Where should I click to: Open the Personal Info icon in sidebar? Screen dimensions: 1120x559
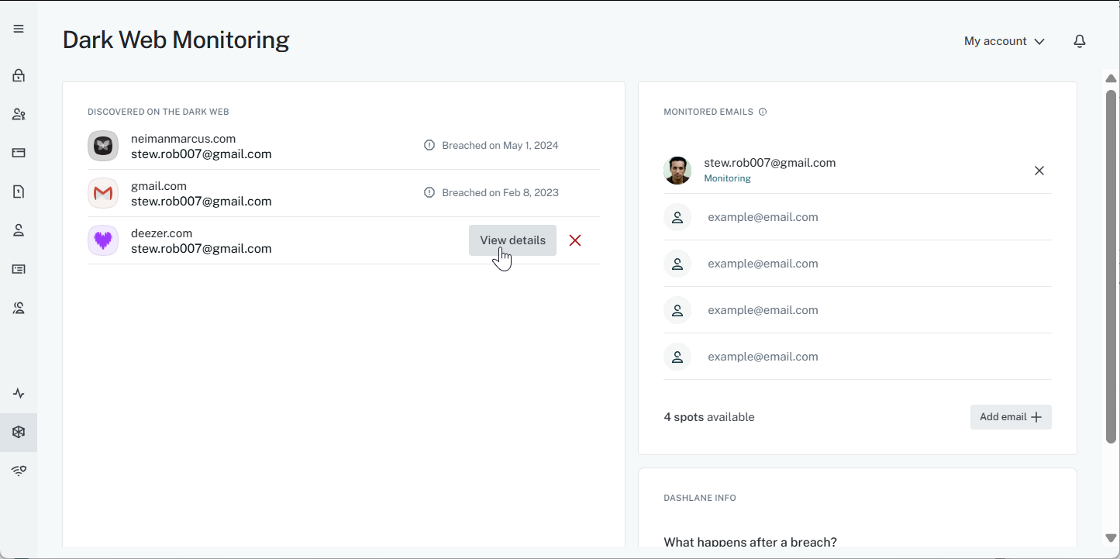click(18, 231)
